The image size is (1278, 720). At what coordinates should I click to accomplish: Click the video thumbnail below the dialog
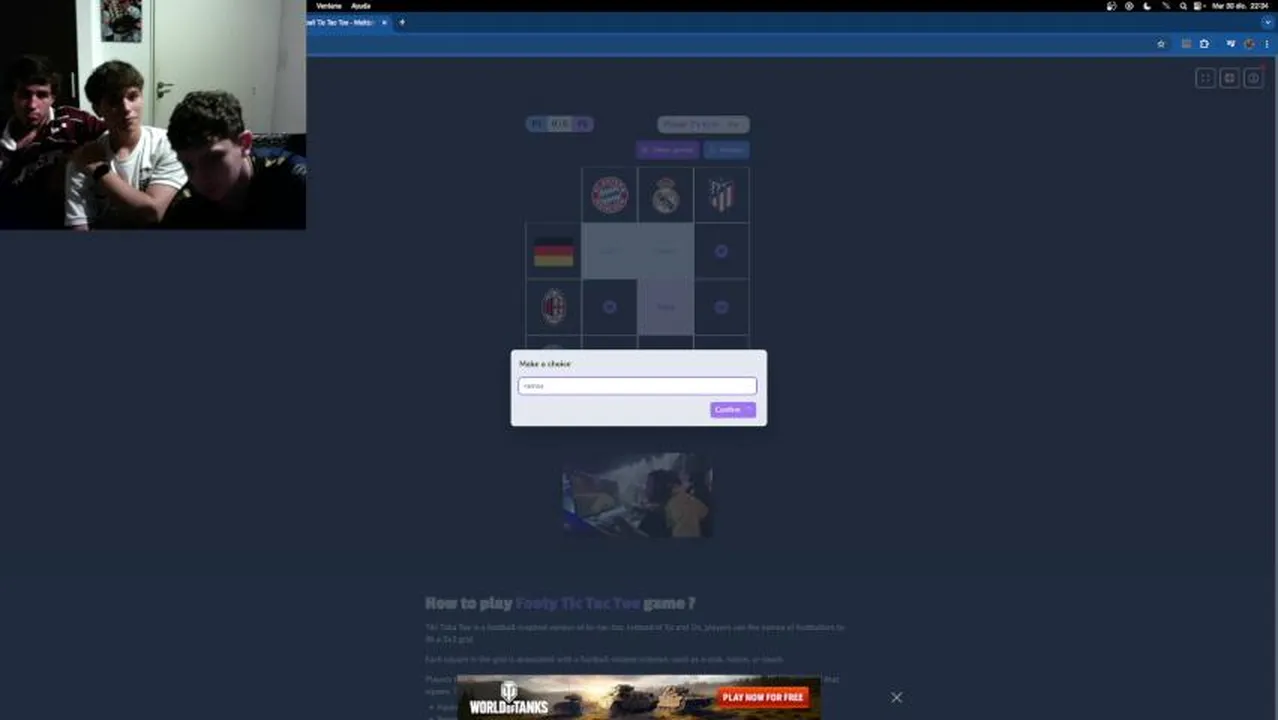[638, 495]
